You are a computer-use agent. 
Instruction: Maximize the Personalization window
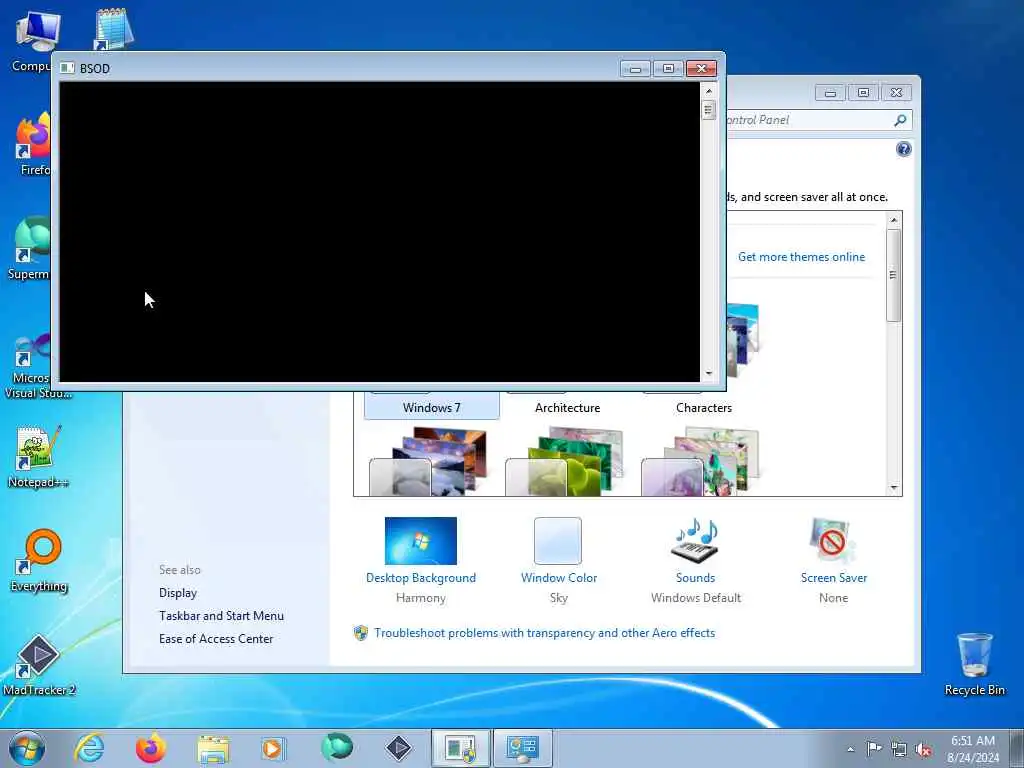coord(863,93)
